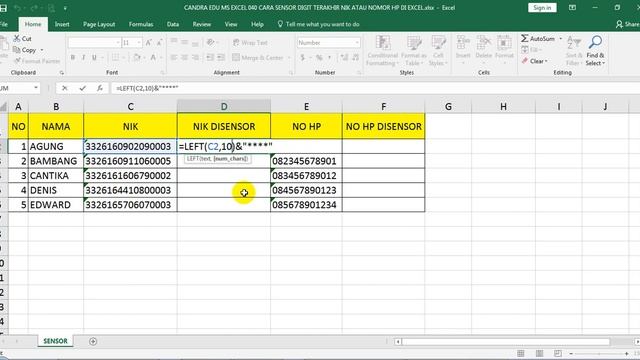Toggle Middle Align
The image size is (640, 360).
184,42
